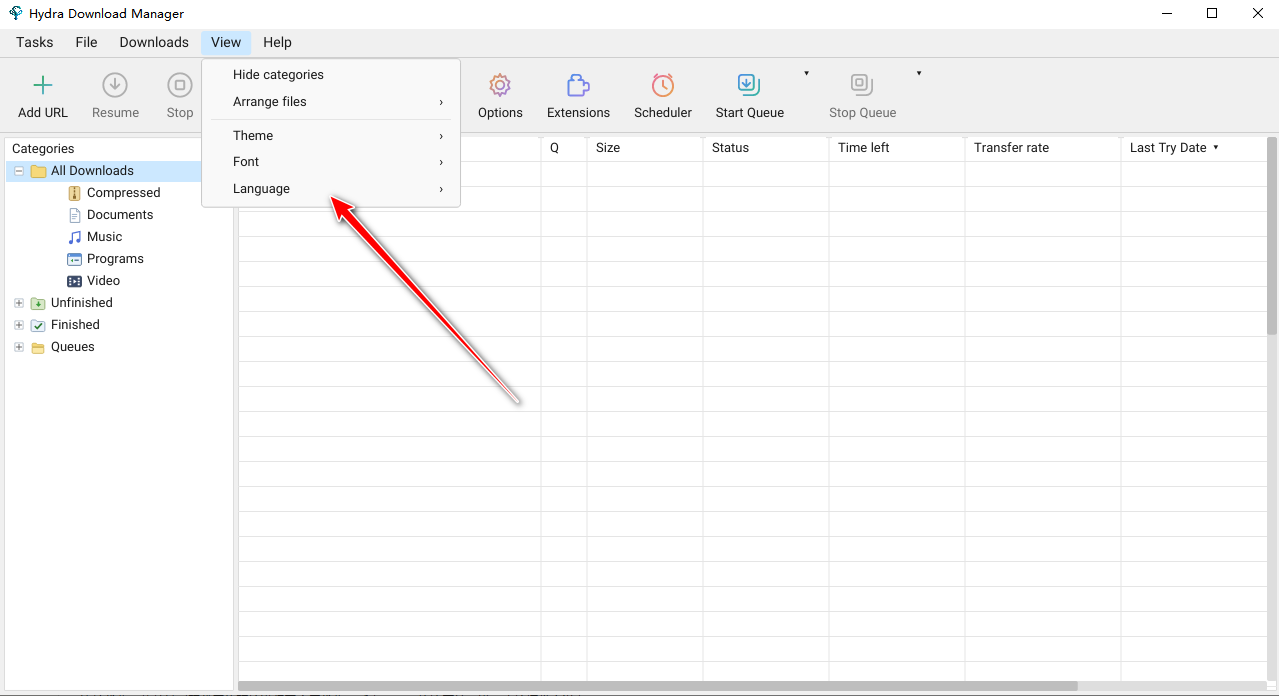1279x696 pixels.
Task: Open the Theme submenu
Action: pyautogui.click(x=331, y=136)
